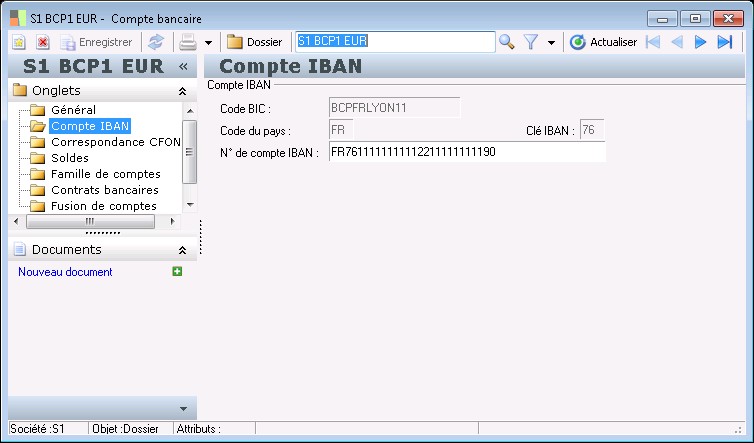Close the Compte bancaire window

pos(729,19)
